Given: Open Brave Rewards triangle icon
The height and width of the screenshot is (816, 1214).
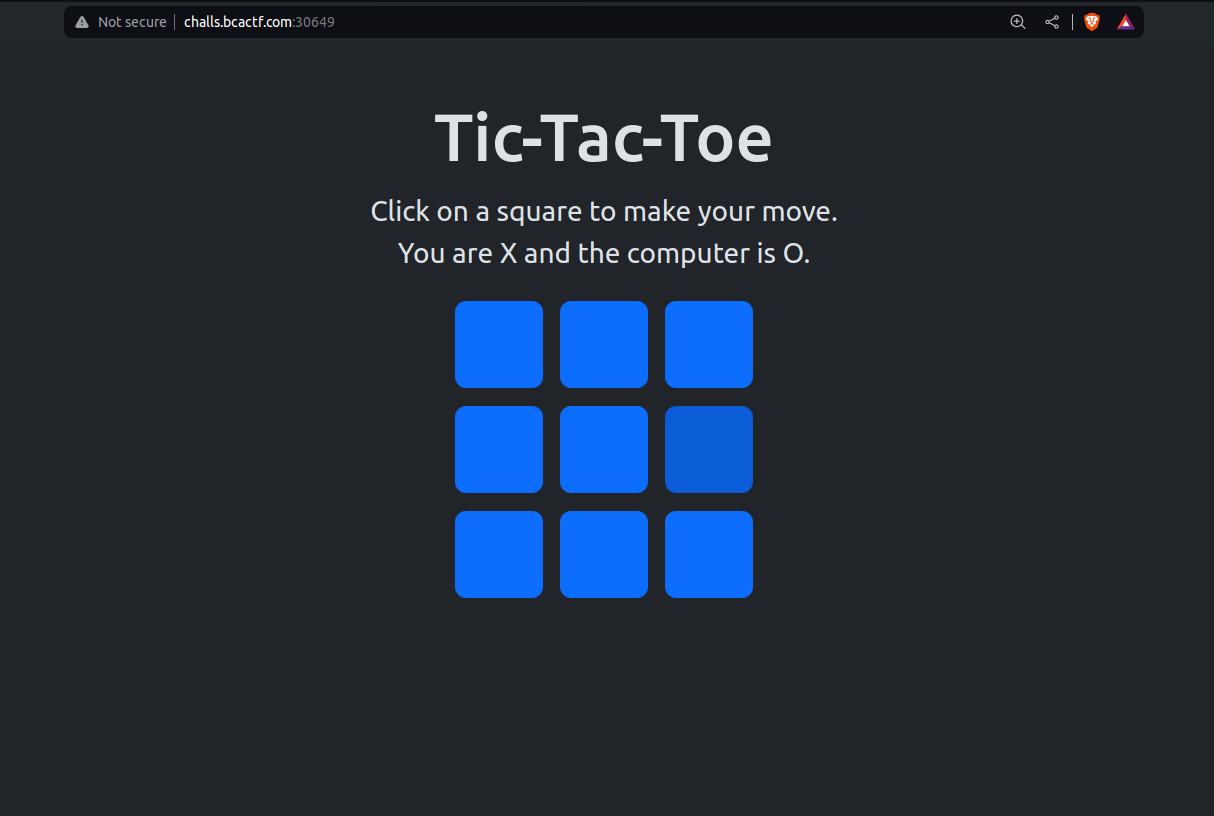Looking at the screenshot, I should (x=1126, y=22).
